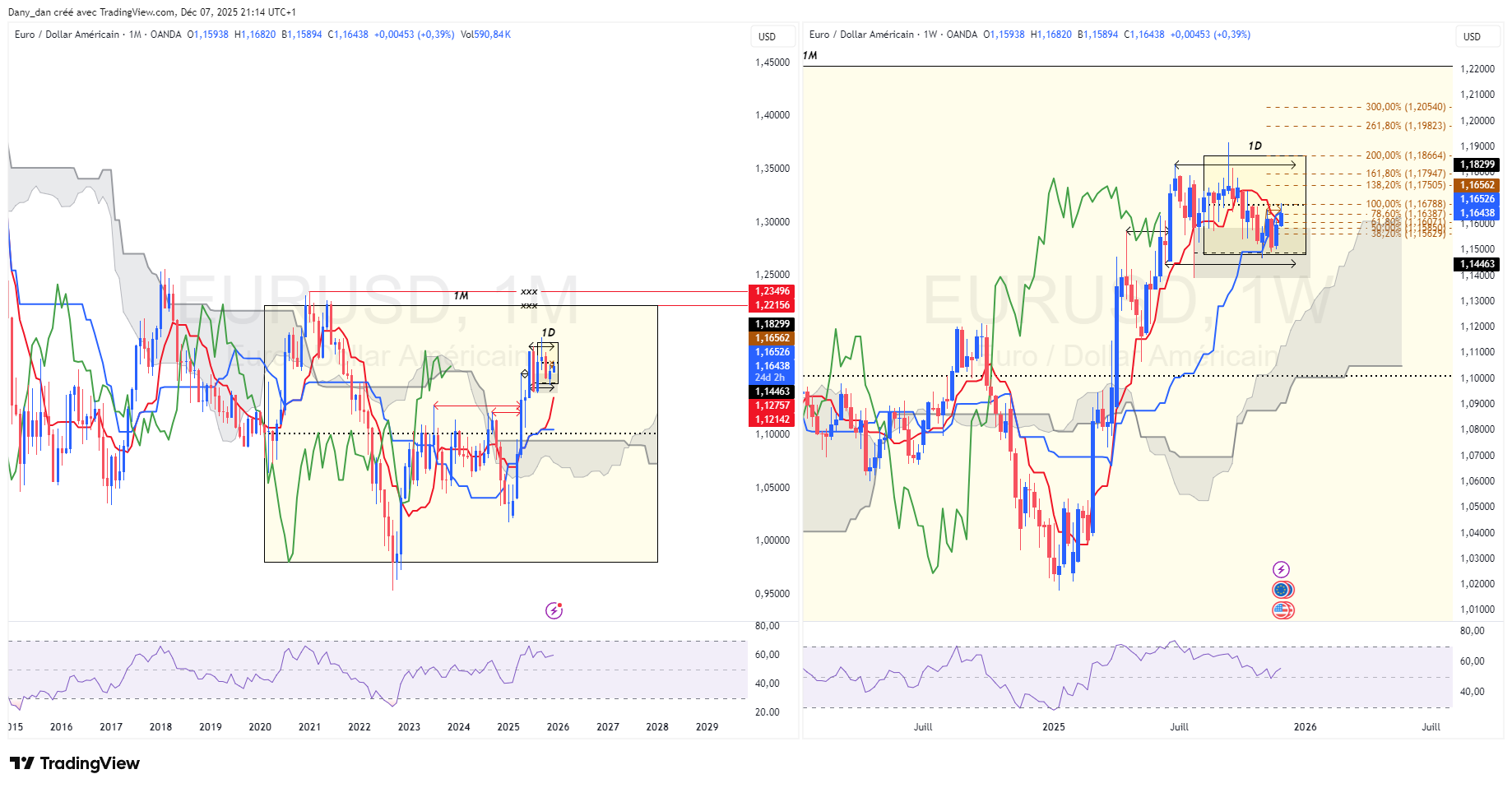Click the blue 1,16526 label on monthly chart

pos(772,352)
